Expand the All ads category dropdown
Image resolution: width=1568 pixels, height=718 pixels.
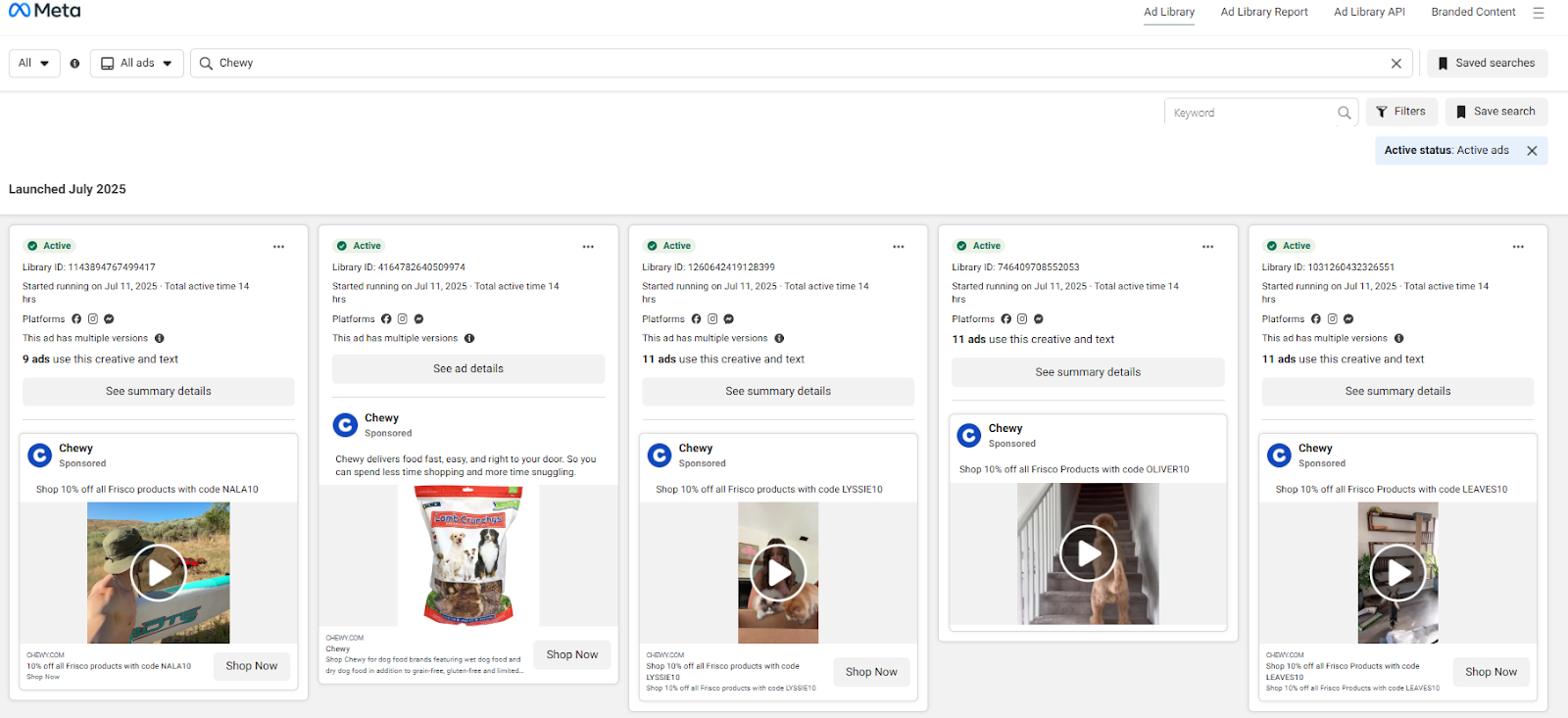coord(137,64)
